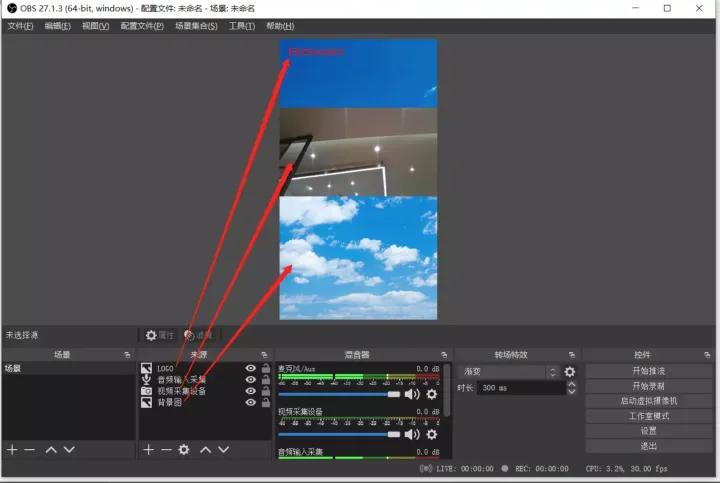The height and width of the screenshot is (483, 720).
Task: Click the 麦克风/Aux volume slider
Action: tap(338, 394)
